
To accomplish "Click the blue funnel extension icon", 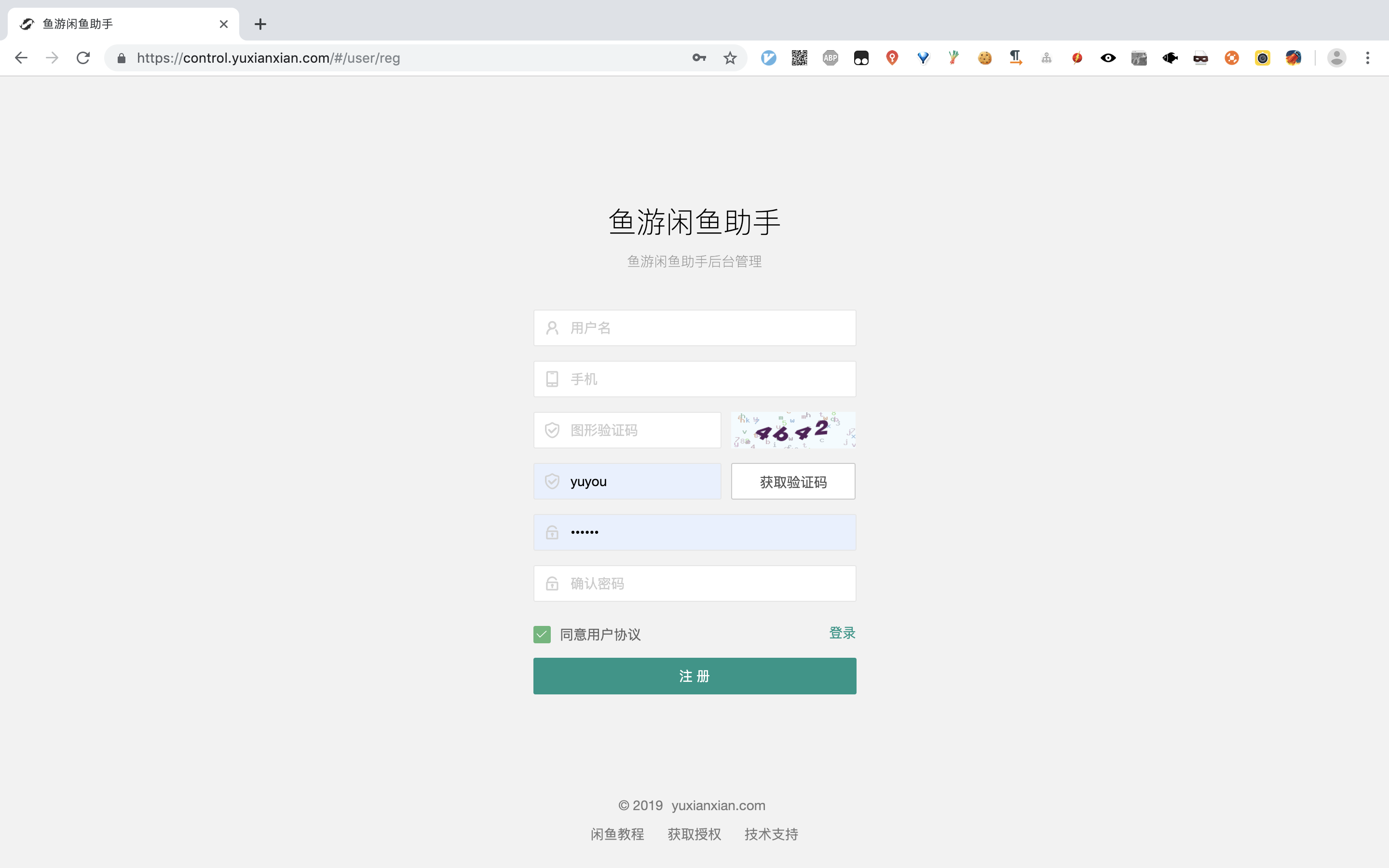I will click(x=923, y=58).
